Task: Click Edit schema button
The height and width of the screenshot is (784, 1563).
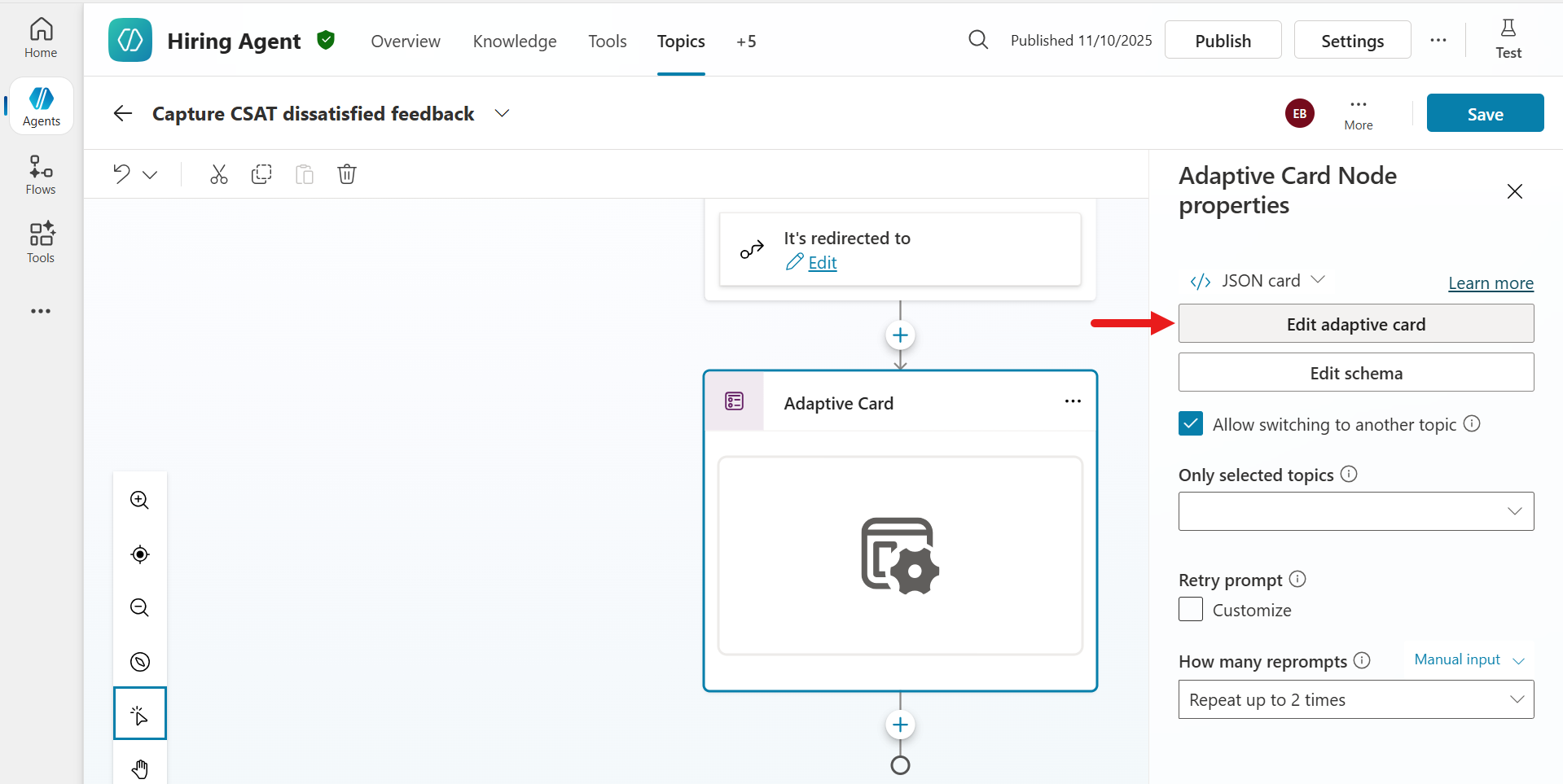Action: point(1356,372)
